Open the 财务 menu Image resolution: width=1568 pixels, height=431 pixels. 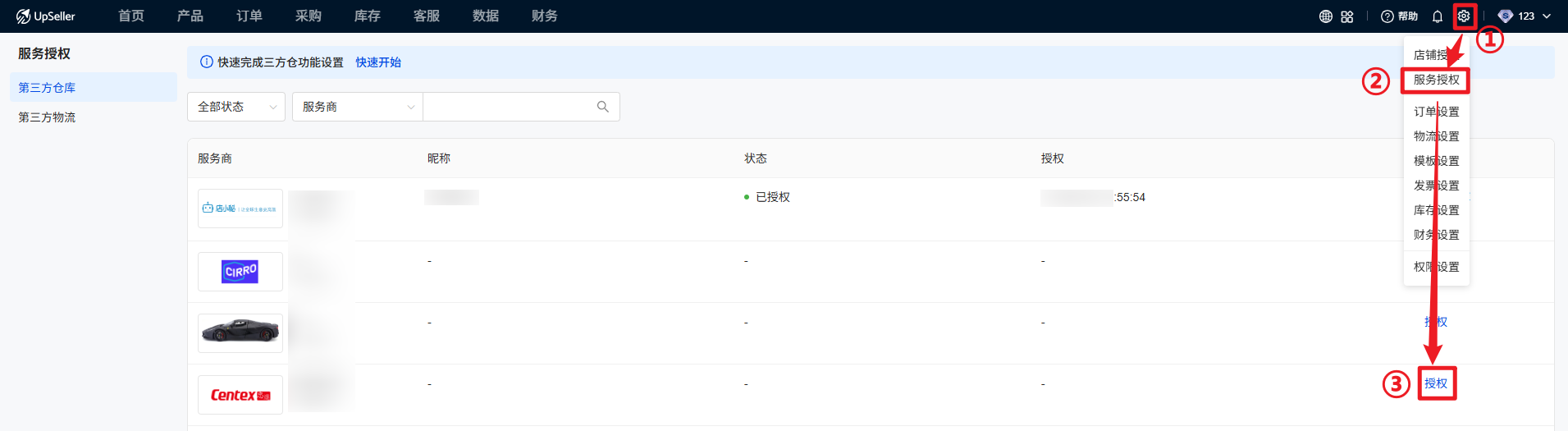coord(545,16)
